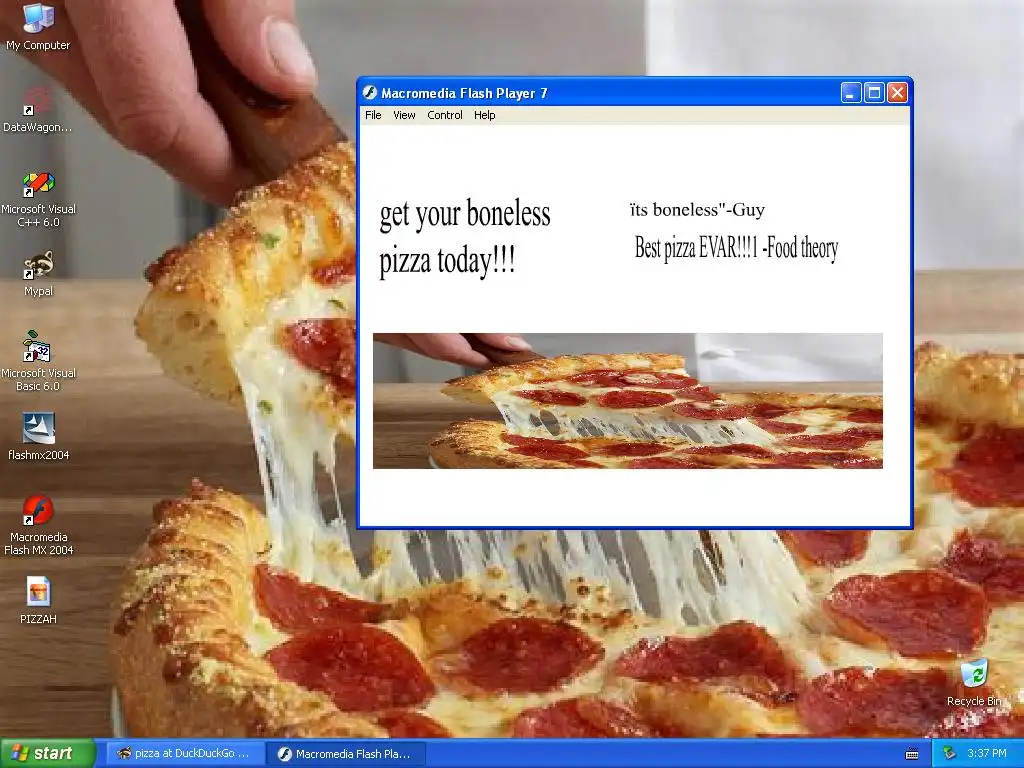Open the View menu in Flash Player

coord(404,115)
